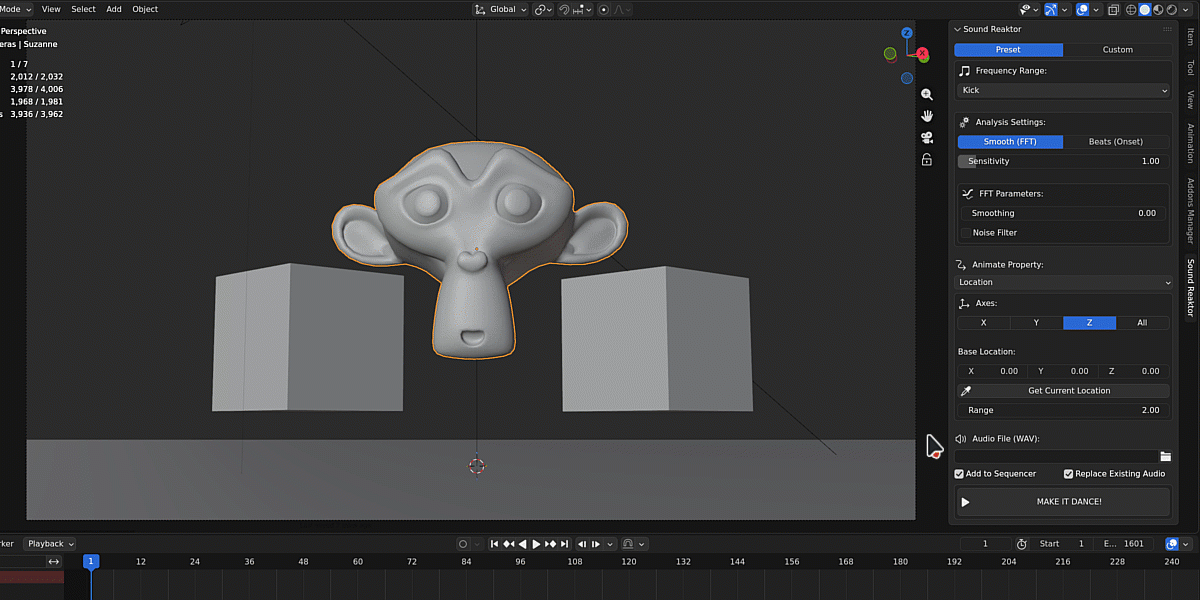Open the shading options dropdown arrow

[x=1184, y=9]
